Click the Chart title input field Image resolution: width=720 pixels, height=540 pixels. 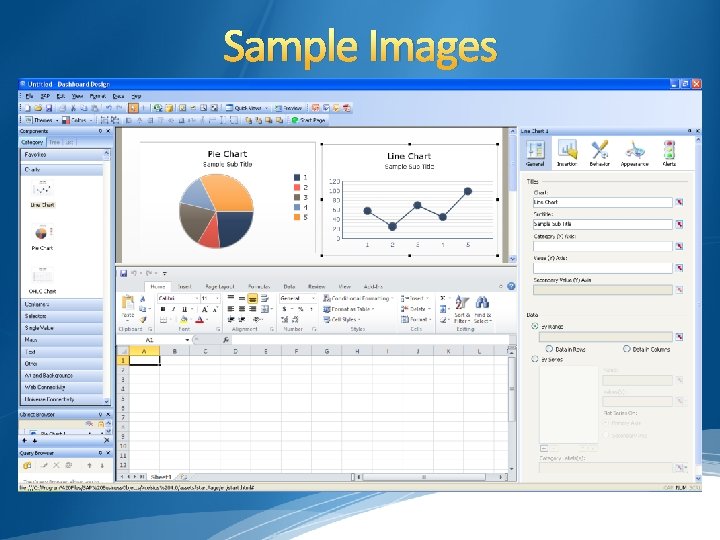(602, 202)
